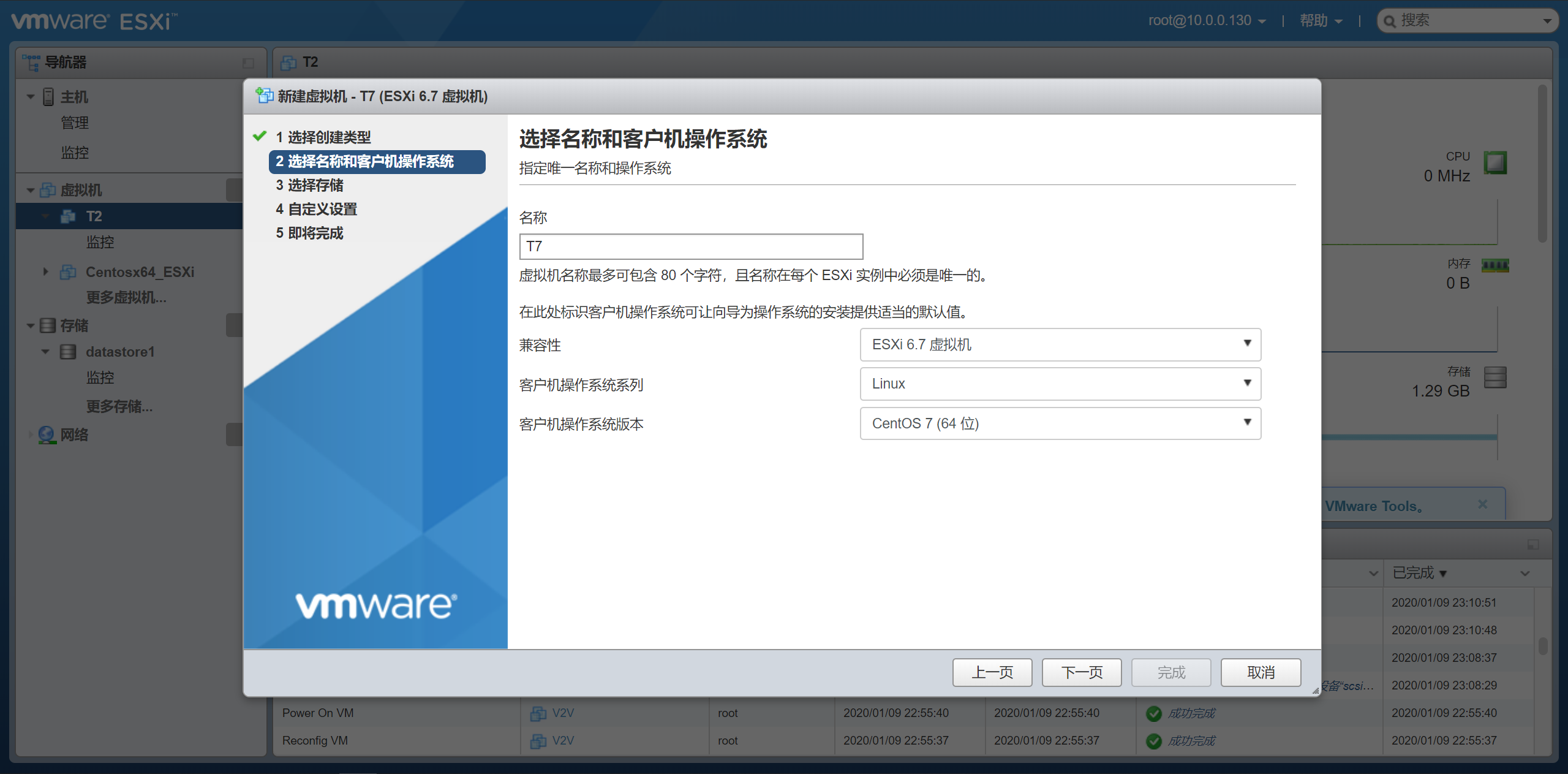Viewport: 1568px width, 774px height.
Task: Open the Guest OS family dropdown showing Linux
Action: pos(1060,384)
